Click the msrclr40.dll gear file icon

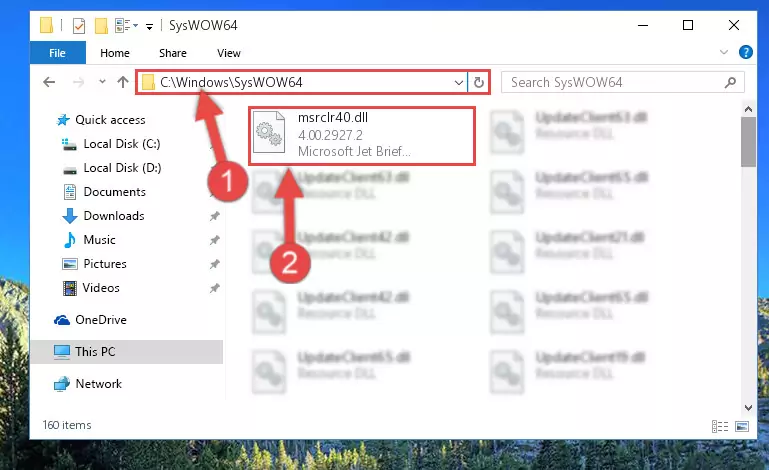[x=269, y=132]
